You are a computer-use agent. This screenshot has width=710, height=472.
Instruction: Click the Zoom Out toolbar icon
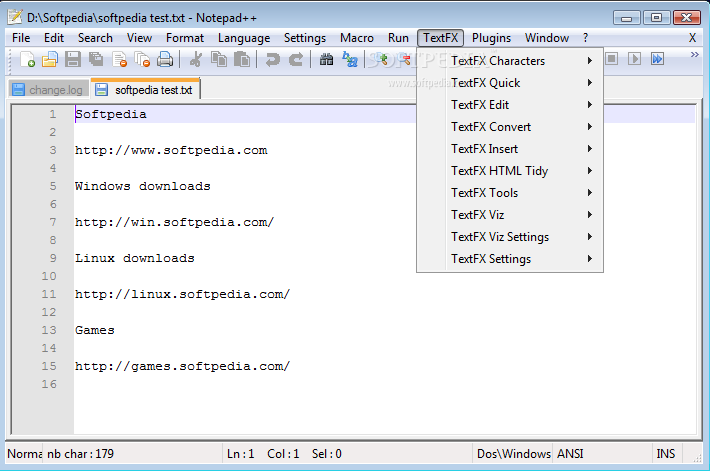(x=403, y=59)
